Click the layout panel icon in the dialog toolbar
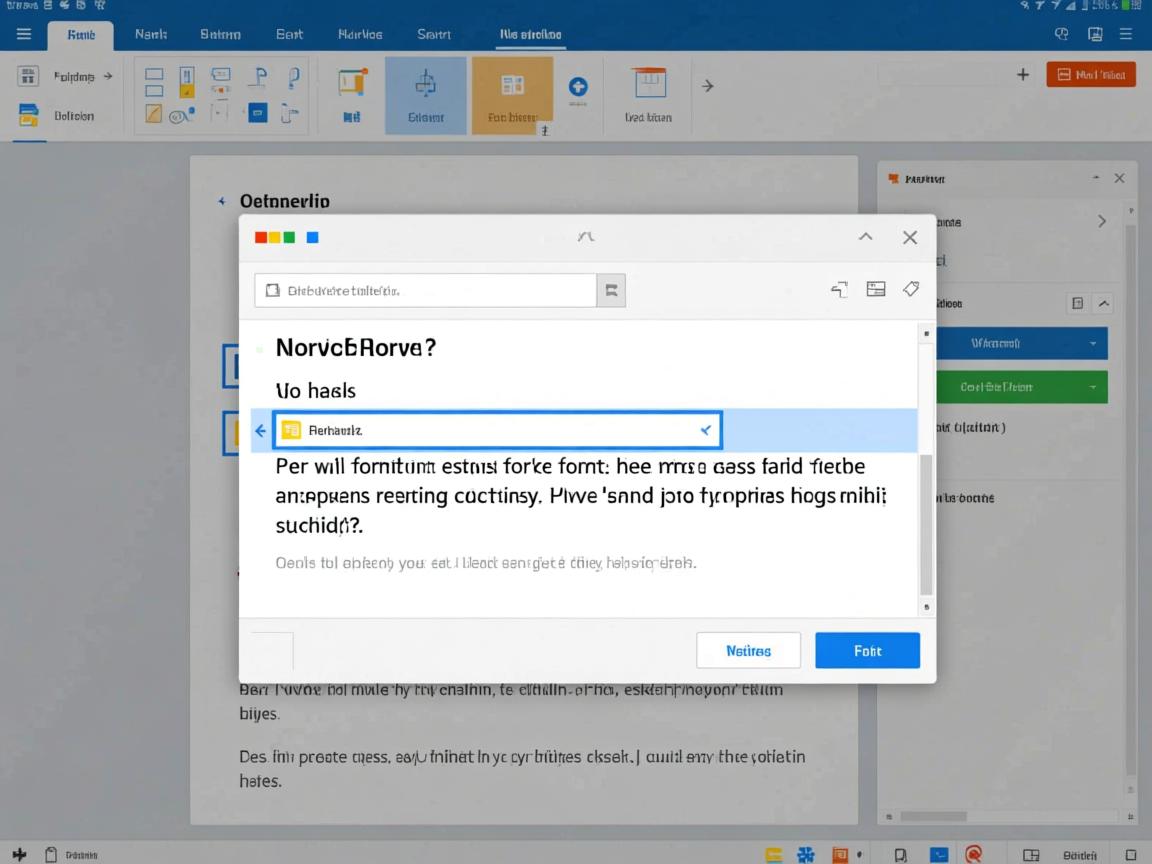The height and width of the screenshot is (864, 1152). [x=876, y=289]
